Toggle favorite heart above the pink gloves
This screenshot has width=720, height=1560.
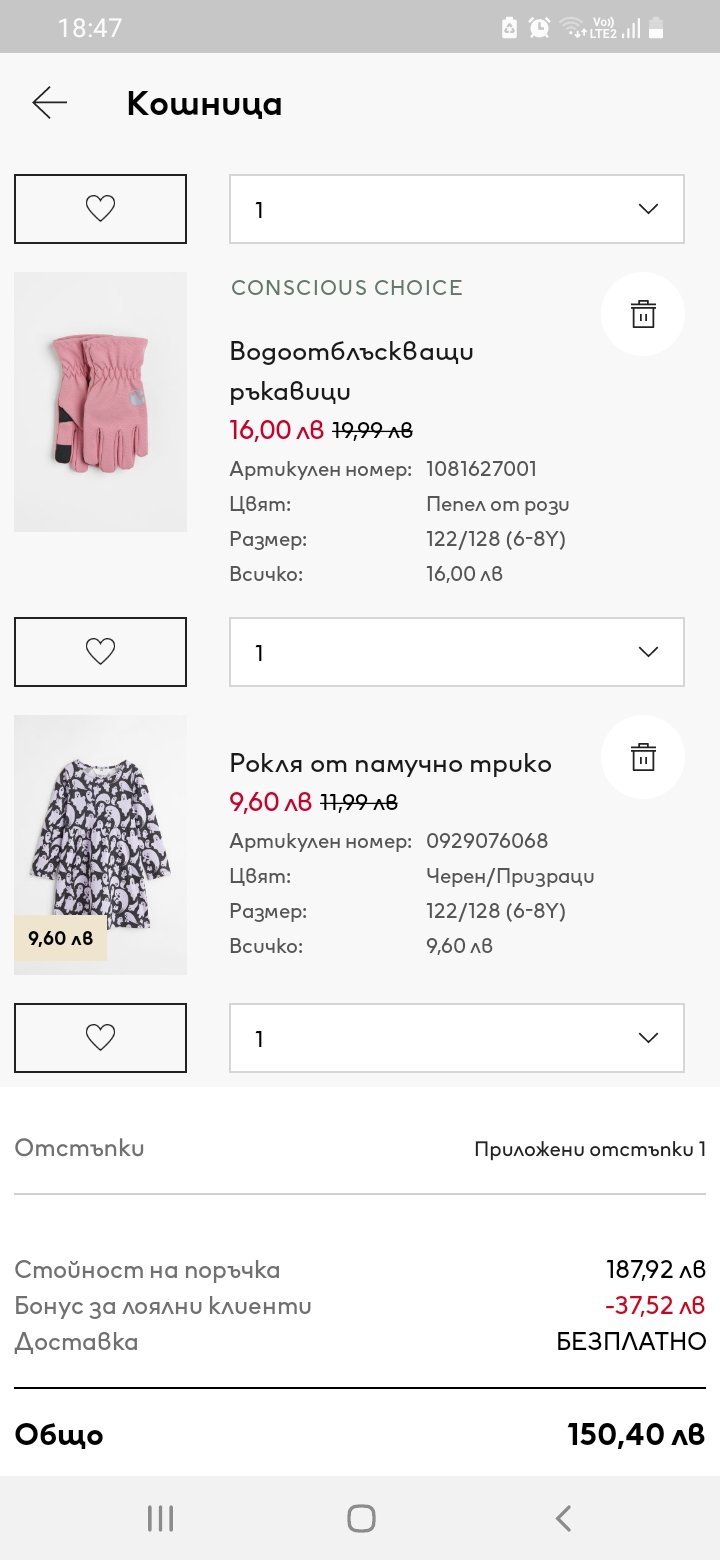[100, 209]
